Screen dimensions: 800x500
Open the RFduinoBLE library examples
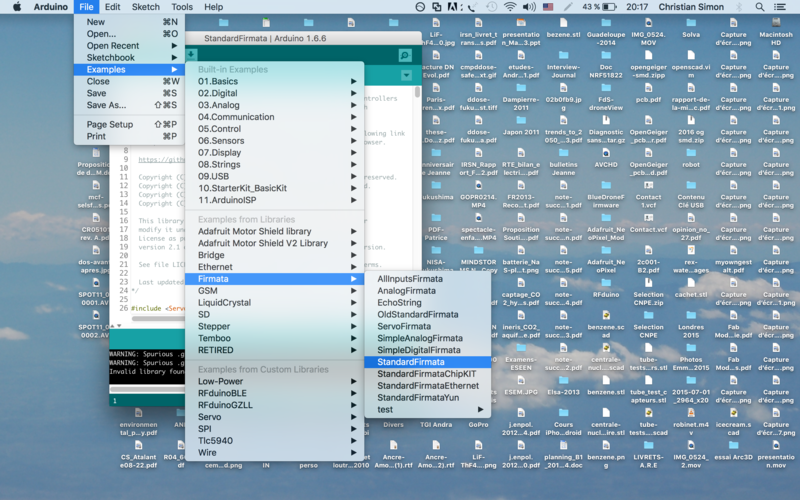[x=274, y=393]
